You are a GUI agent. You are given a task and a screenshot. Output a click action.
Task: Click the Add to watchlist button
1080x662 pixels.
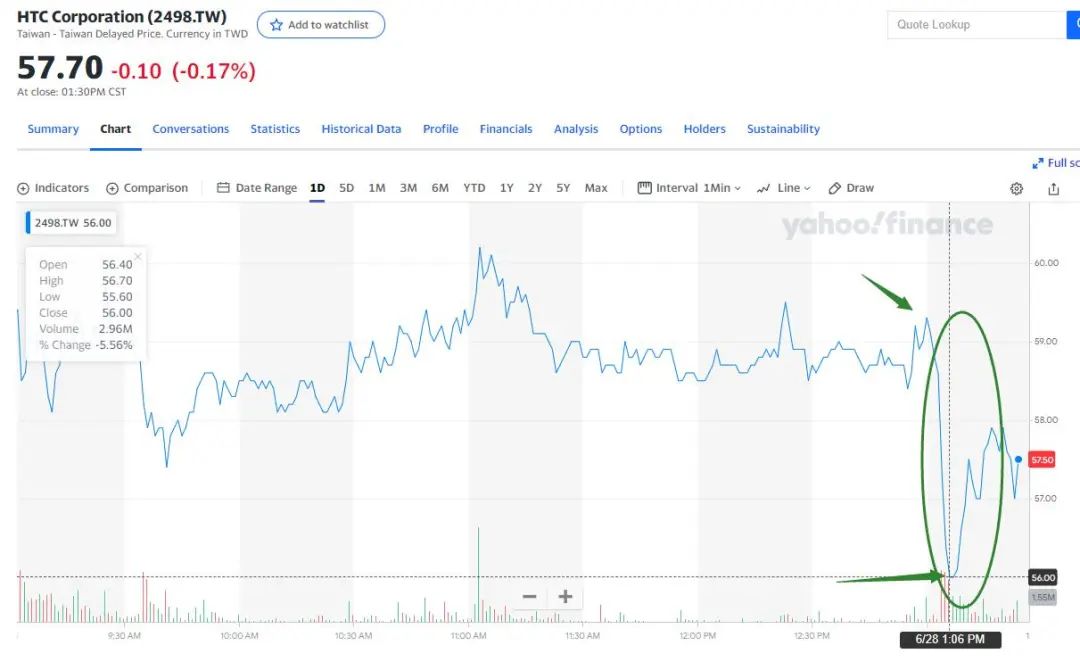click(x=321, y=25)
